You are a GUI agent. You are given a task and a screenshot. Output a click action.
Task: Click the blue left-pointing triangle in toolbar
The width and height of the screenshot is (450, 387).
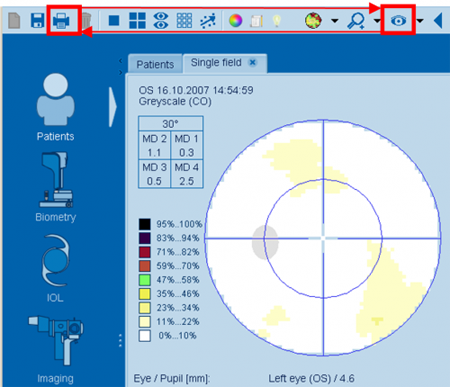pos(438,21)
